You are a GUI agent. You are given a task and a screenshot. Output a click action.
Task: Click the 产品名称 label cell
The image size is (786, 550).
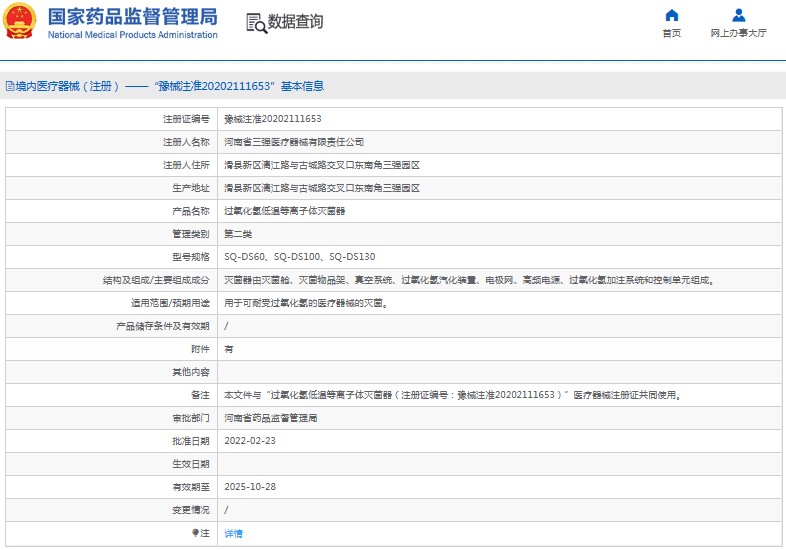(x=111, y=211)
